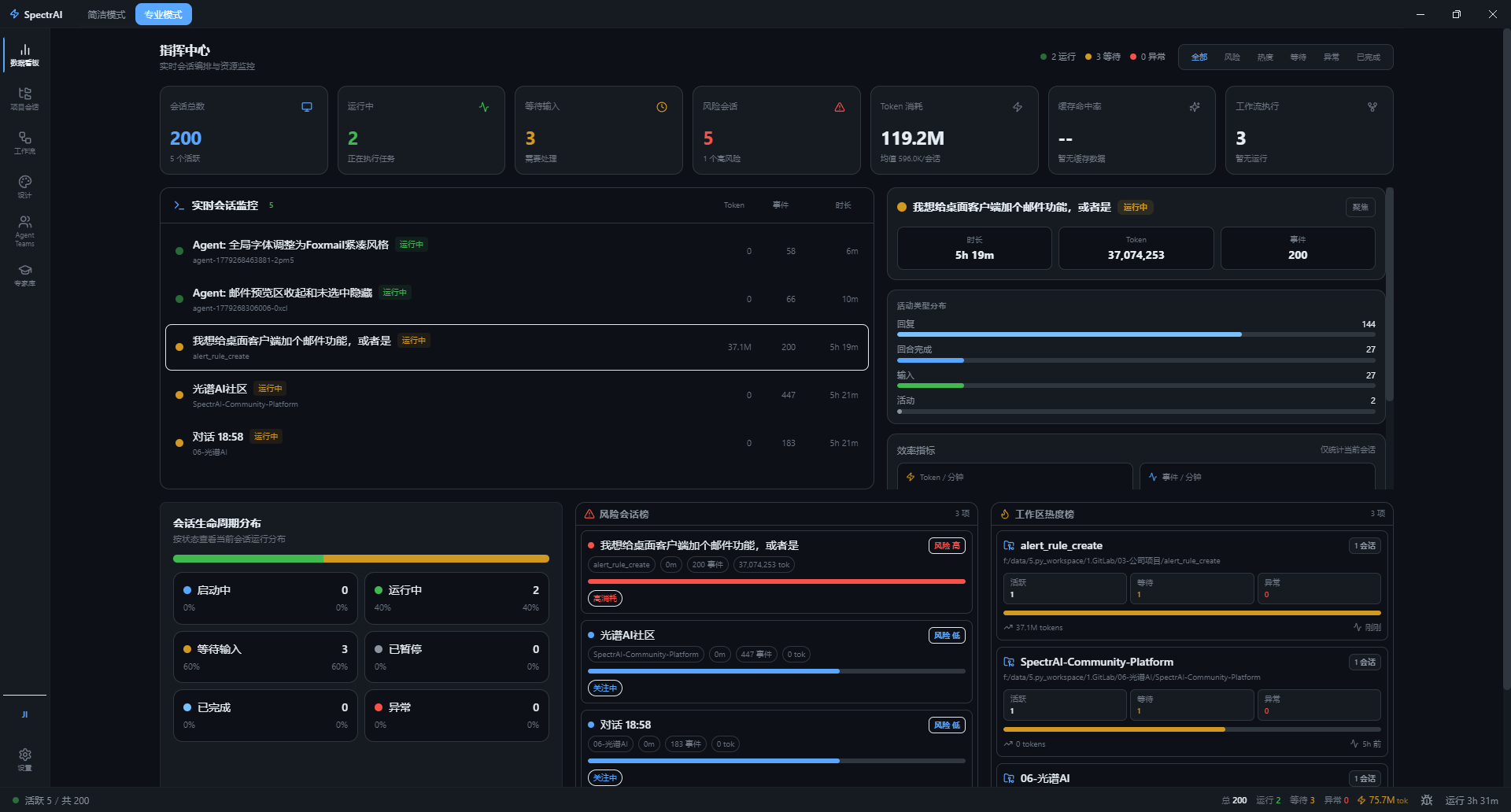Click the session lifecycle distribution bar
The width and height of the screenshot is (1511, 812).
(x=360, y=559)
